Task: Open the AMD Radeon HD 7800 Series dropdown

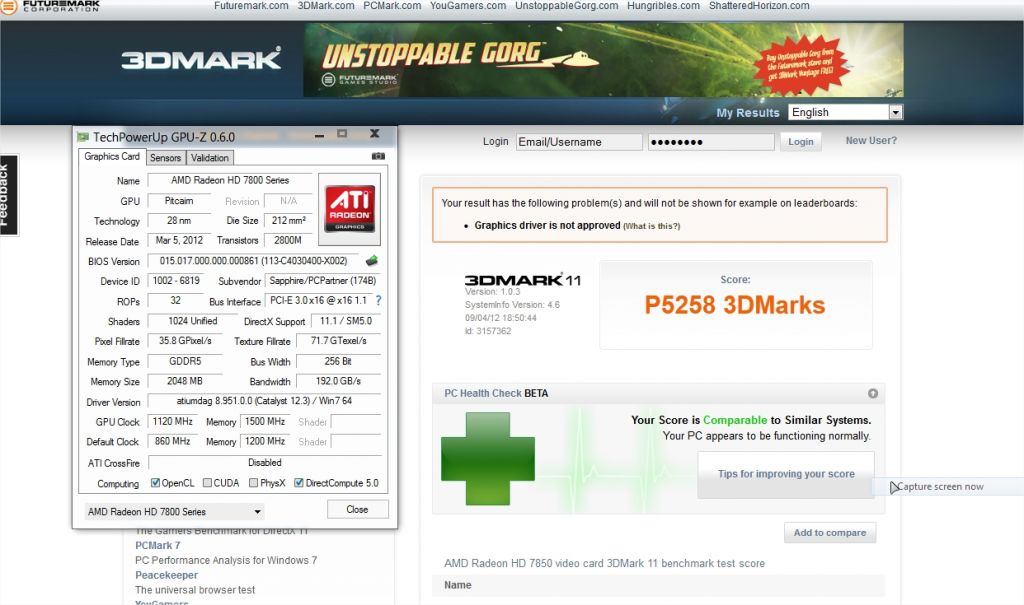Action: tap(174, 512)
